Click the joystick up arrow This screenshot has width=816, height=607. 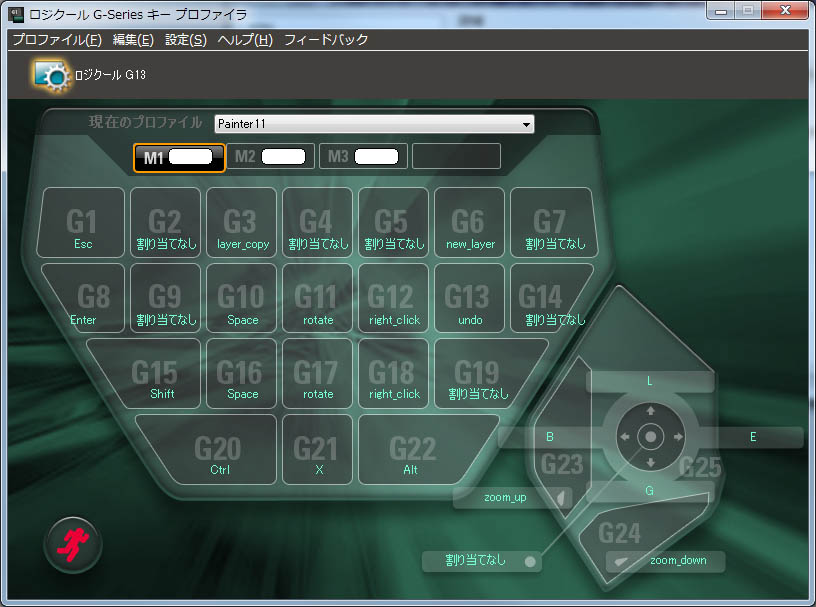(x=651, y=411)
